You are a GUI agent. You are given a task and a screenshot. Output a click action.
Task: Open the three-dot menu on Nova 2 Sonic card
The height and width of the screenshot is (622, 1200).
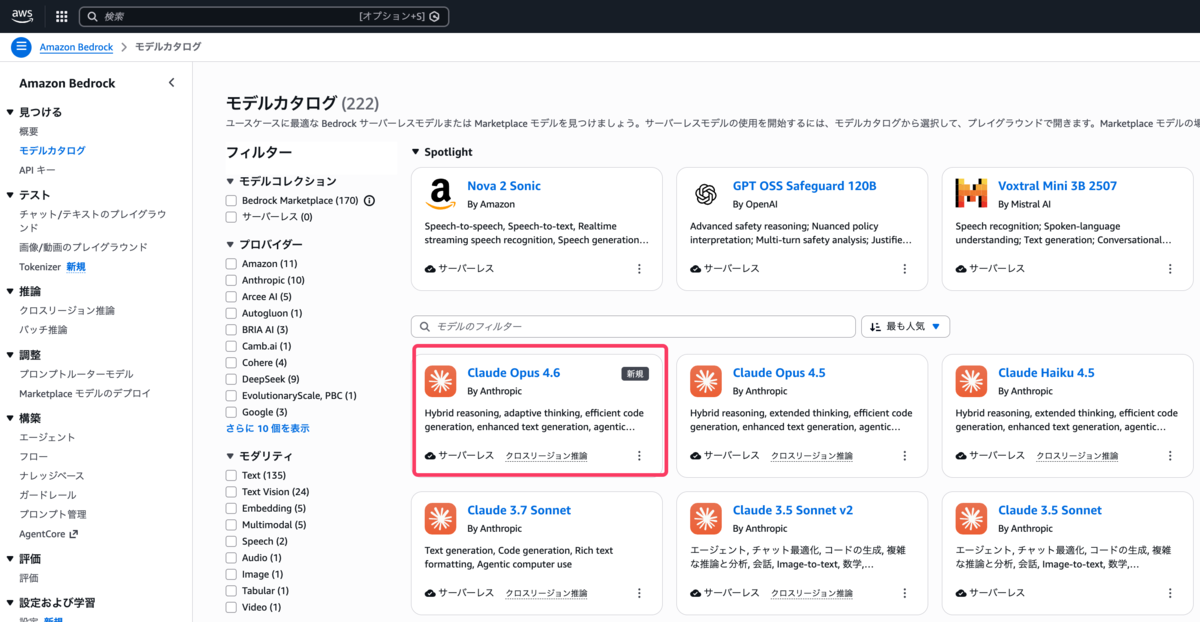pyautogui.click(x=639, y=269)
